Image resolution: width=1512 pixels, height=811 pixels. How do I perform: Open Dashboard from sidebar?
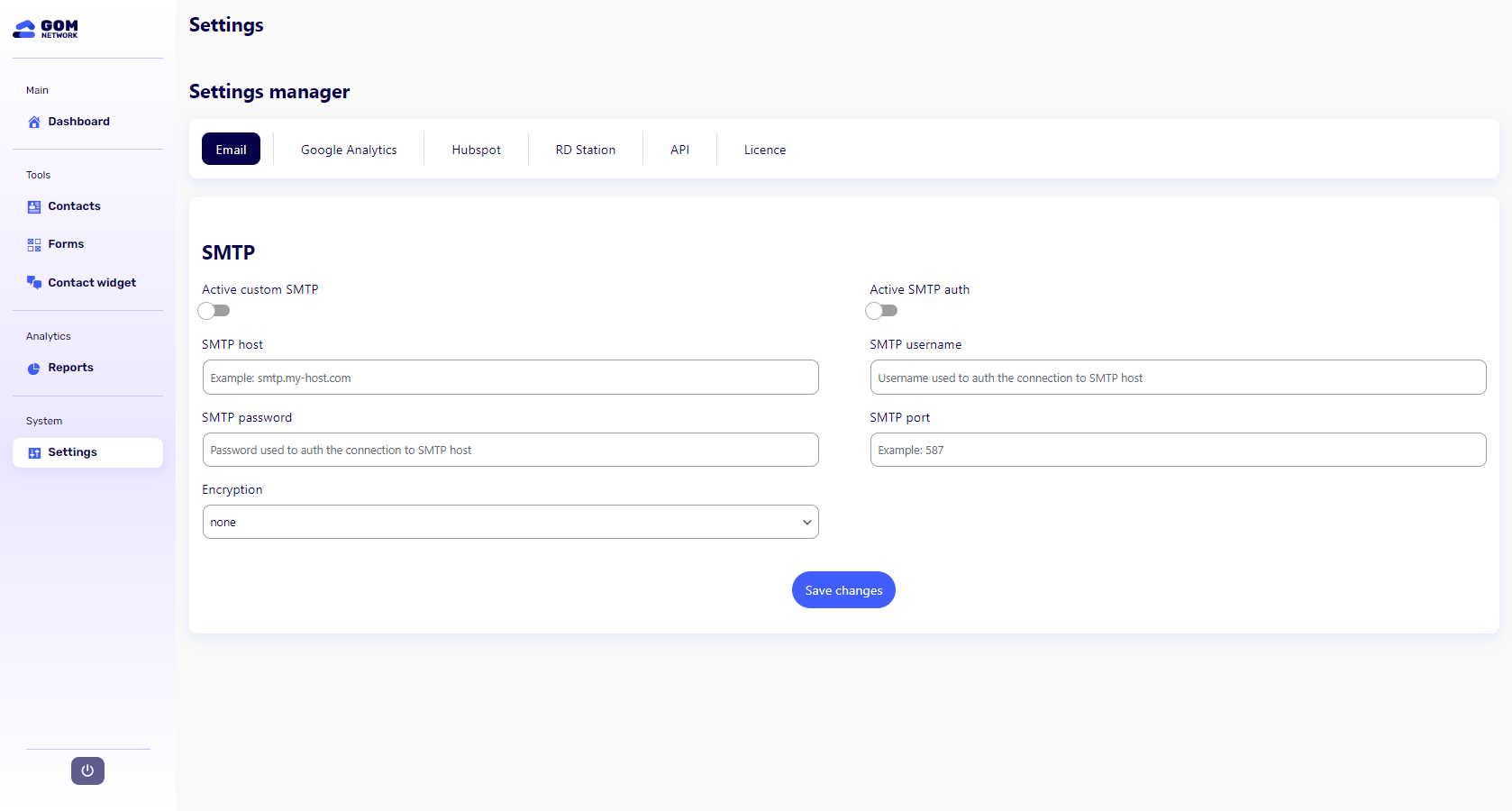(x=87, y=122)
